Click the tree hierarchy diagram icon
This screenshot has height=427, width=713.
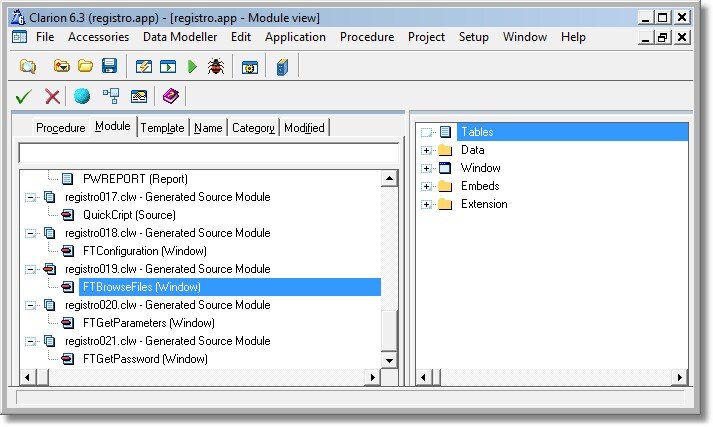[111, 96]
